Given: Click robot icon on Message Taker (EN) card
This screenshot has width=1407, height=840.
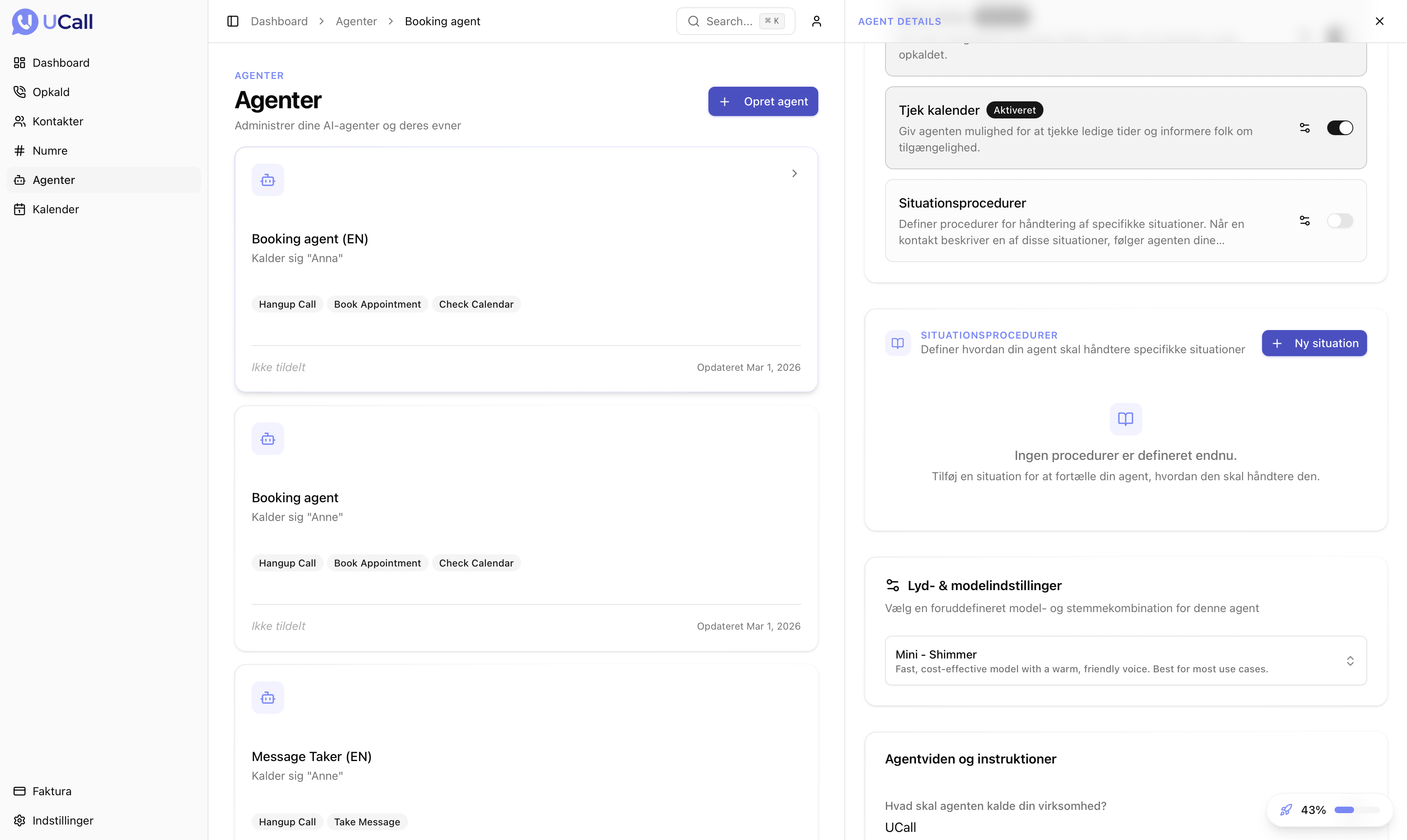Looking at the screenshot, I should [268, 698].
